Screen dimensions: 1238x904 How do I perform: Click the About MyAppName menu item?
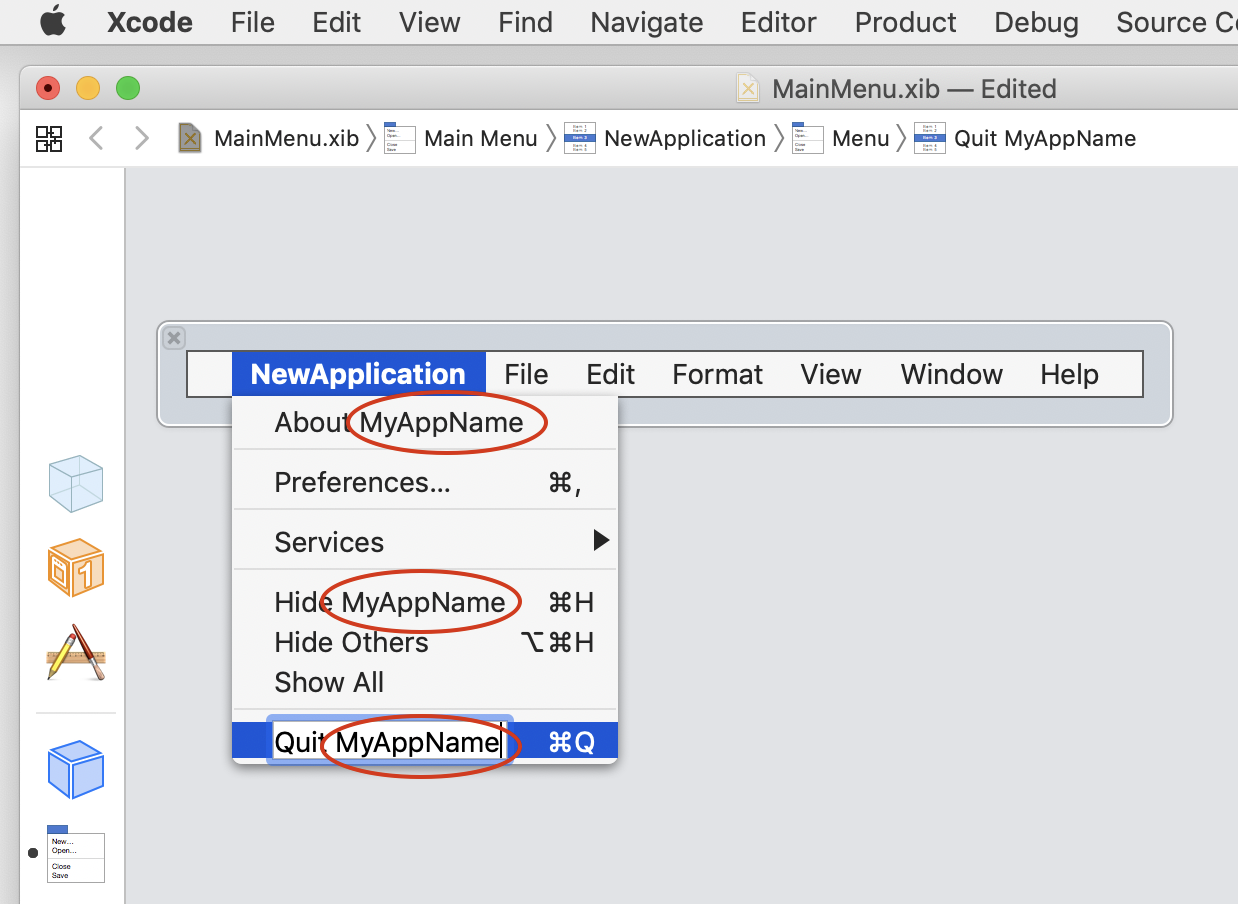tap(398, 422)
